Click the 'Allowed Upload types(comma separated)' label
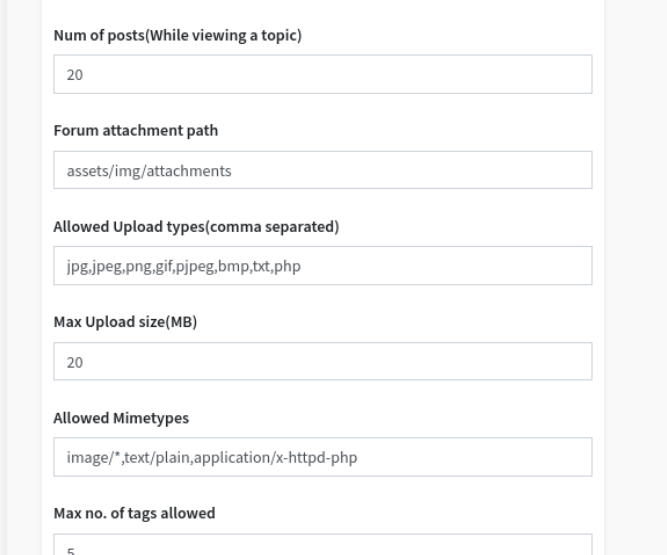 (196, 227)
